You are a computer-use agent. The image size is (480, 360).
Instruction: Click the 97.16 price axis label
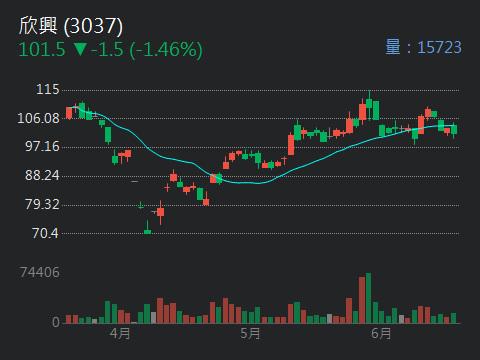point(42,147)
